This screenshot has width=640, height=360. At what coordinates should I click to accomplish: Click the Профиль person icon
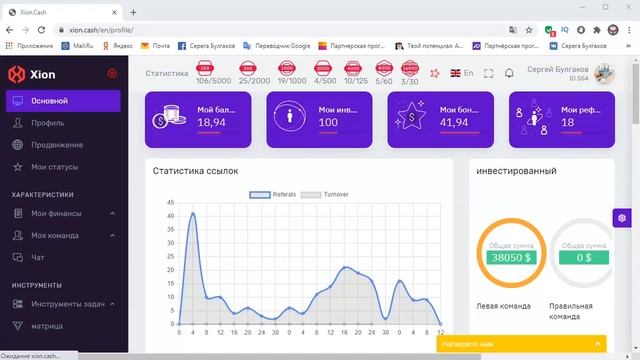18,123
